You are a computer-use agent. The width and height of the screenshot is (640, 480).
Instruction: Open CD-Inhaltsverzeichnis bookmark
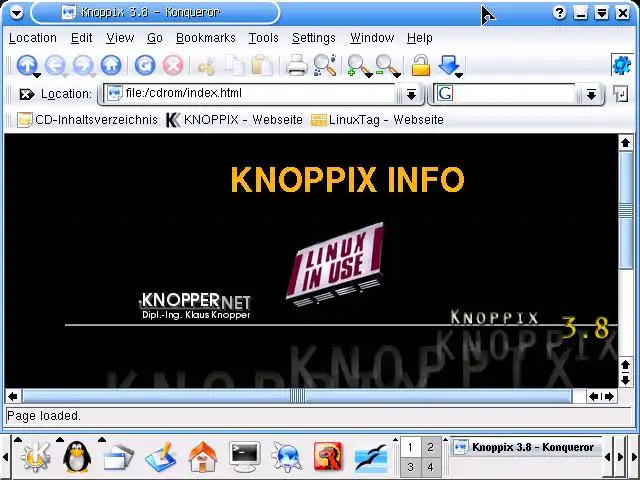[x=87, y=120]
